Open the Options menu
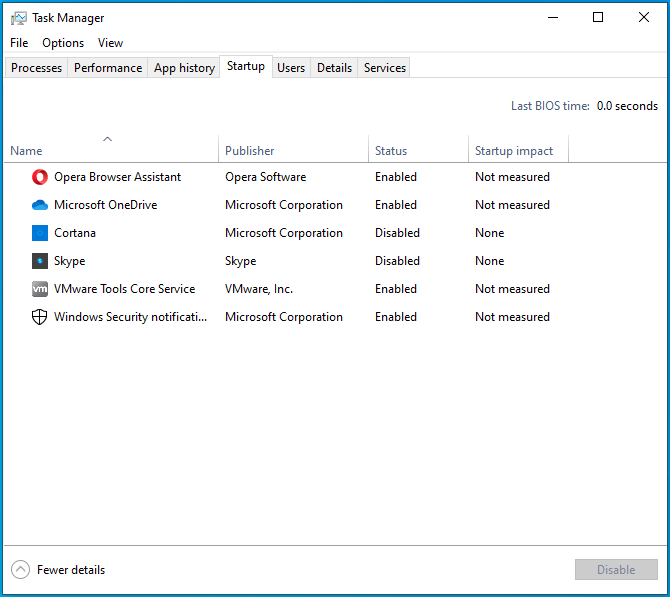This screenshot has width=670, height=597. (63, 43)
